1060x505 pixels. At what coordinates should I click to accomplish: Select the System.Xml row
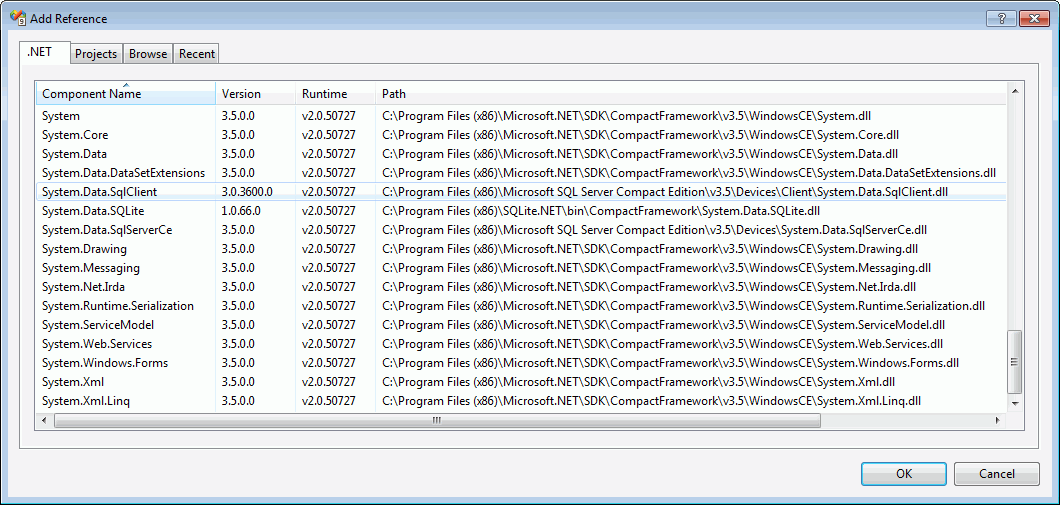[521, 382]
